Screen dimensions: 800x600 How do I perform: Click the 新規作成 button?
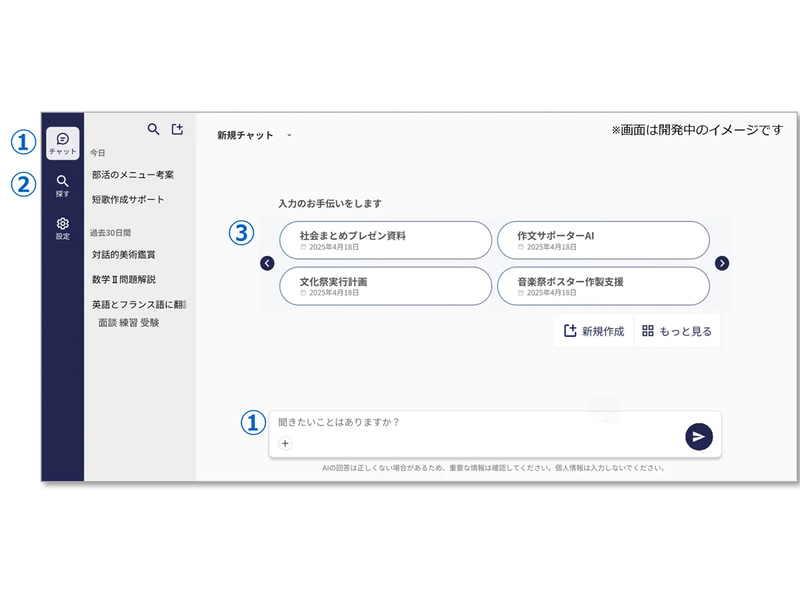click(594, 330)
